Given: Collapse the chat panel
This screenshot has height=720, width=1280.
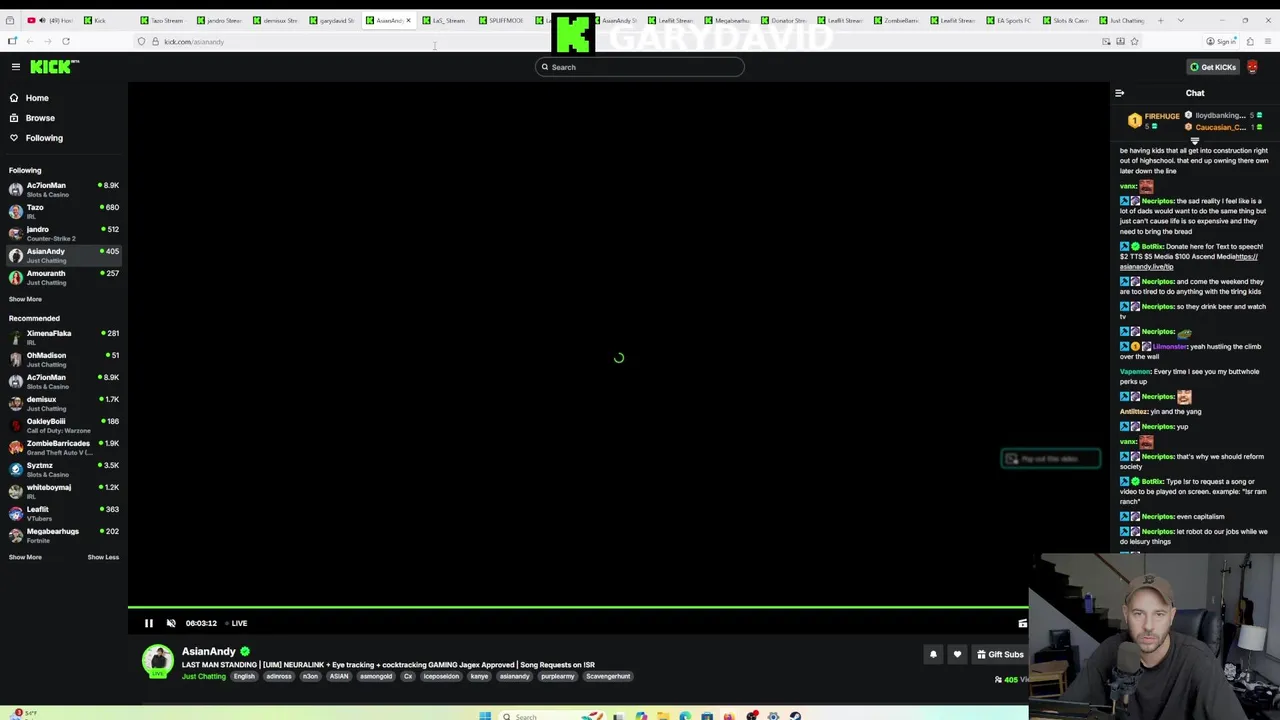Looking at the screenshot, I should tap(1119, 93).
